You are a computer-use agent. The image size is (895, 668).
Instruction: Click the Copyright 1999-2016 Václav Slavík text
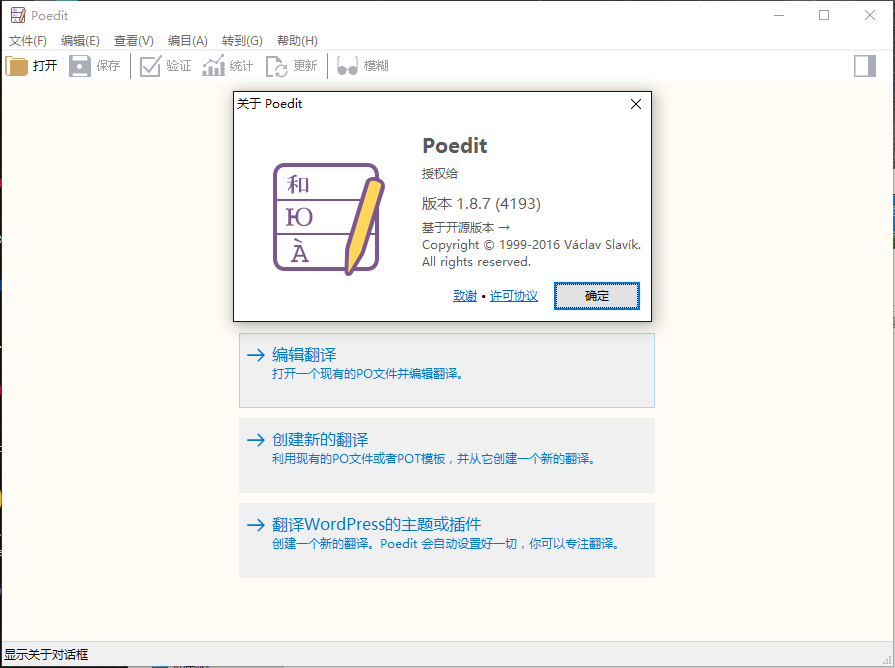coord(531,245)
